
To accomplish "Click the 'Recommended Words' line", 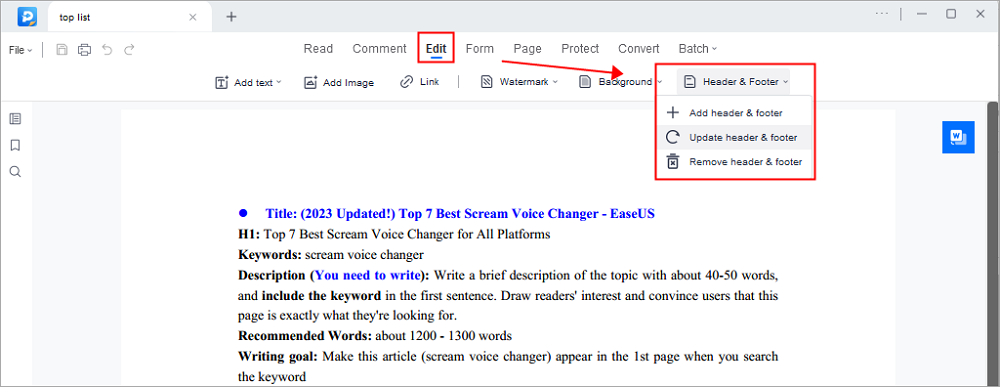I will tap(375, 335).
